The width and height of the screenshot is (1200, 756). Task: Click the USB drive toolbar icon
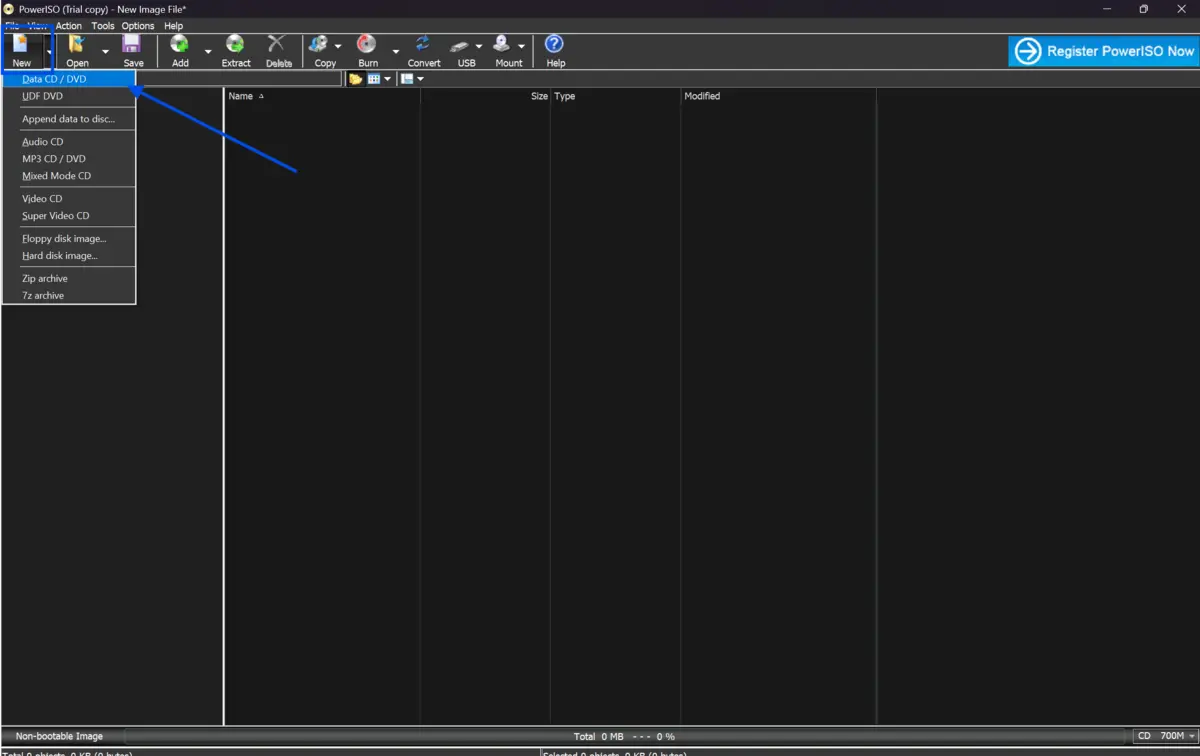[x=460, y=45]
